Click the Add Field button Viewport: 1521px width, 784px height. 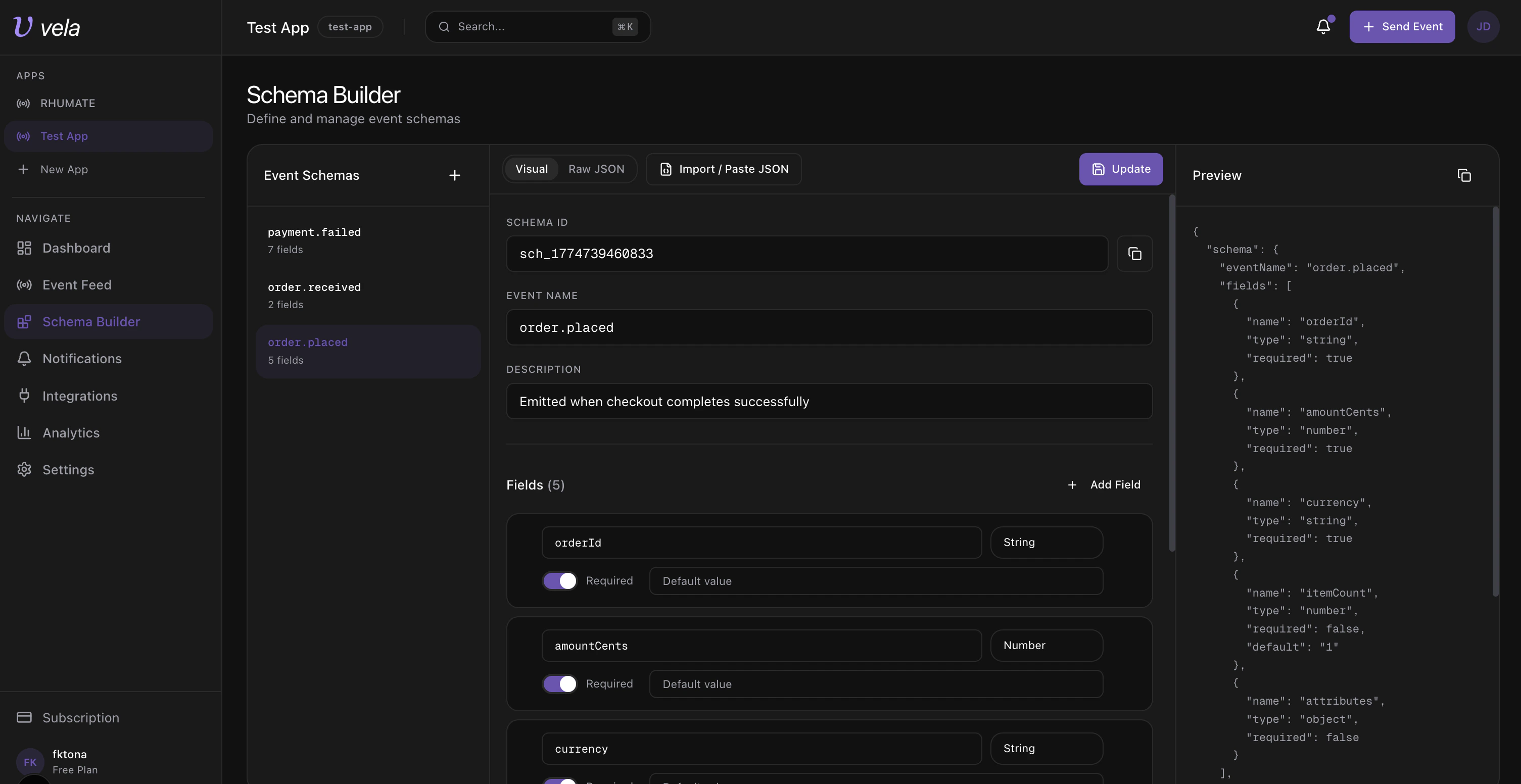1104,484
